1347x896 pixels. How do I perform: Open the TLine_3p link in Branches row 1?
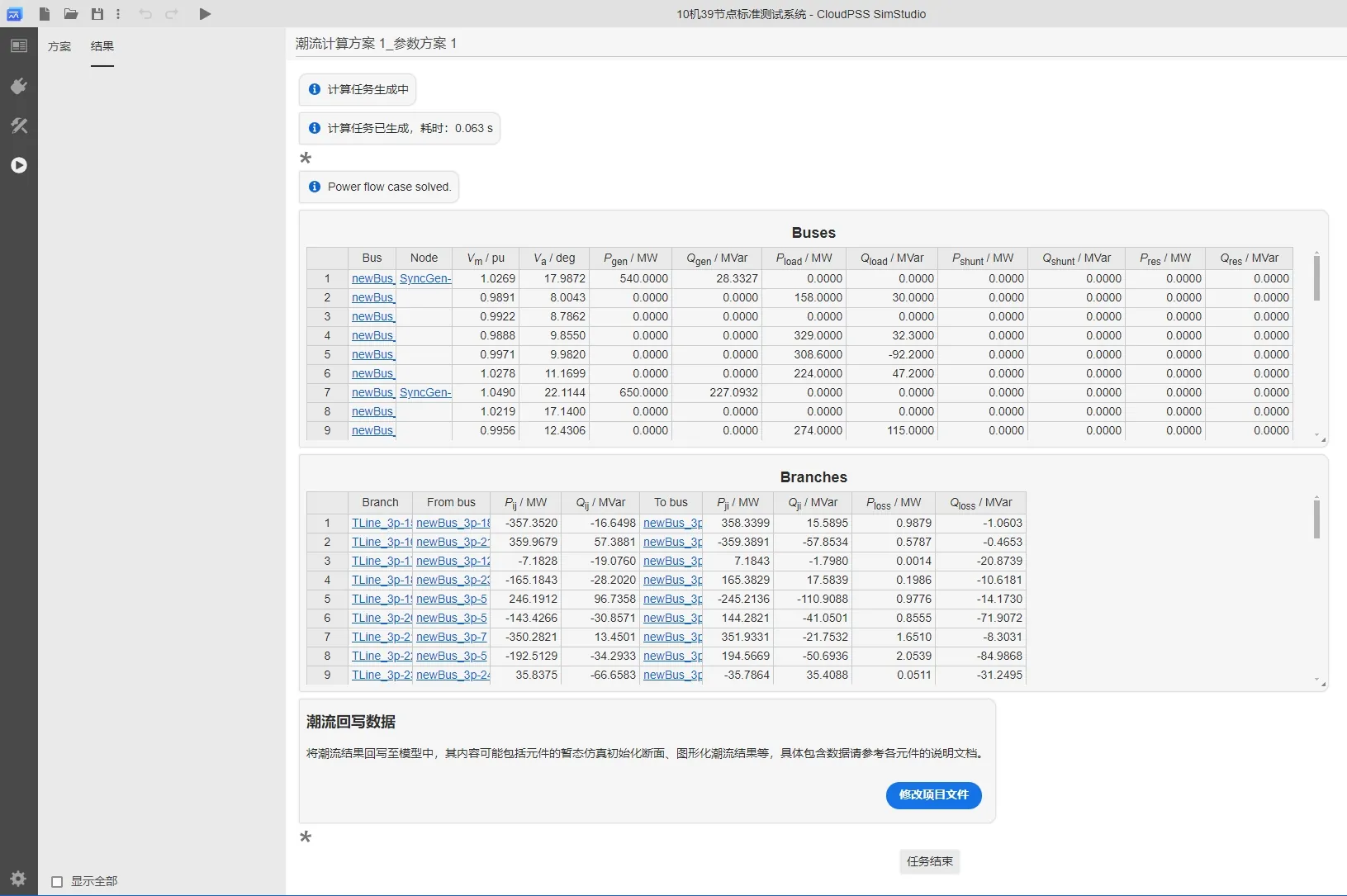382,524
